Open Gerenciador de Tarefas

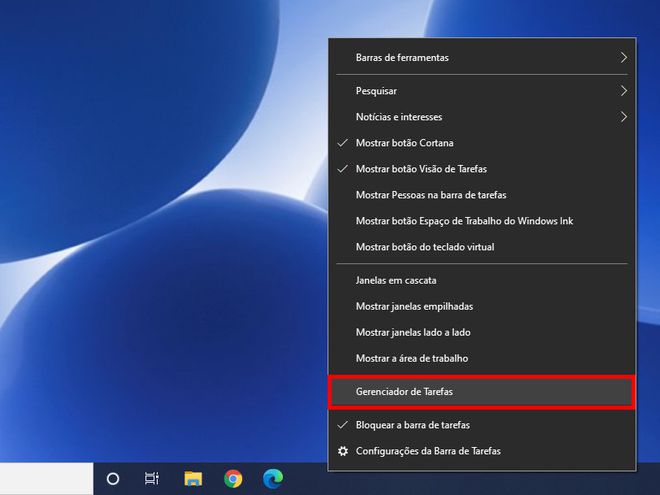tap(482, 392)
